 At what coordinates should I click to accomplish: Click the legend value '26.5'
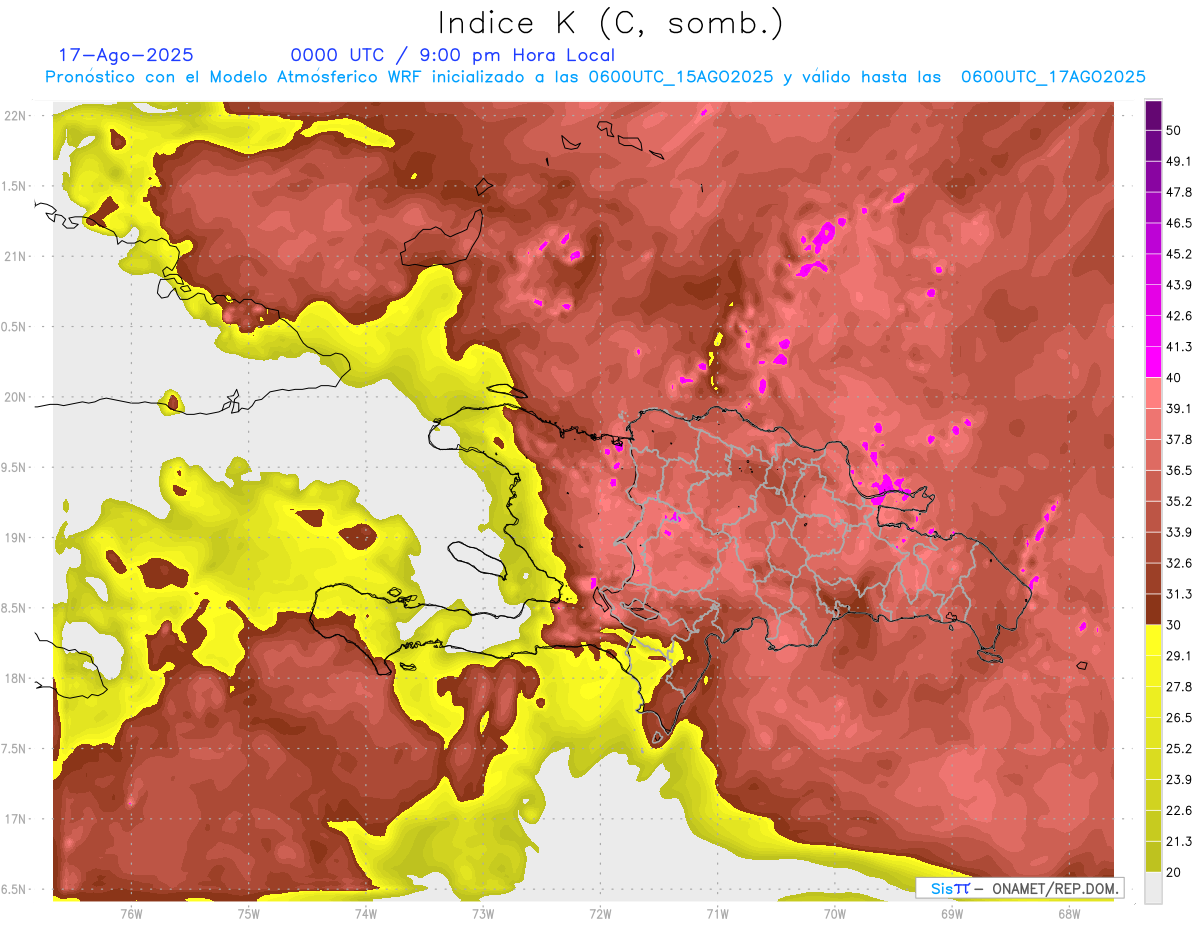pyautogui.click(x=1178, y=718)
